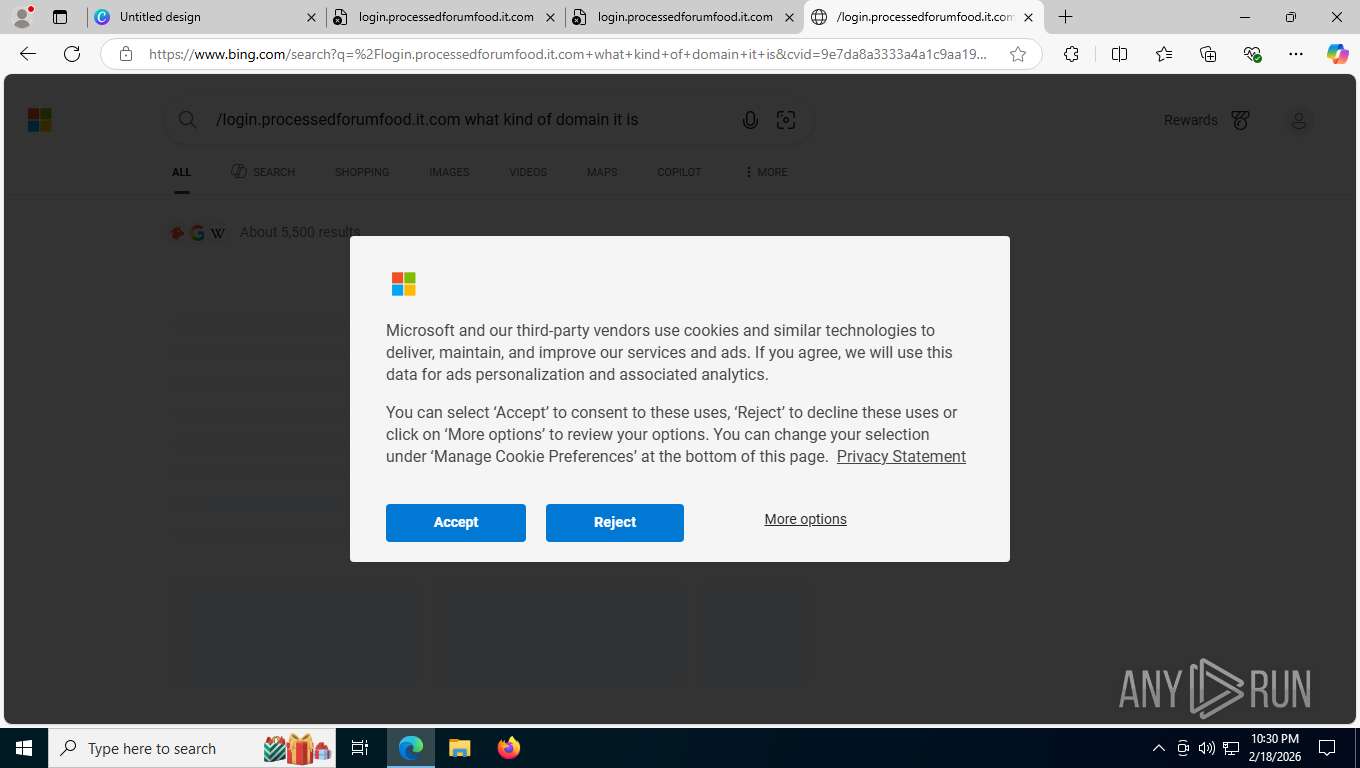Select the COPILOT tab
This screenshot has width=1360, height=768.
click(x=679, y=172)
